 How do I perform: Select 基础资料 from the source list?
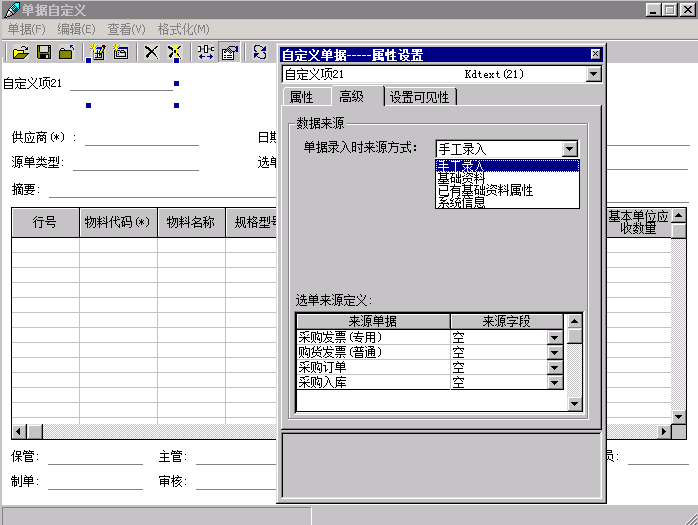click(x=461, y=178)
